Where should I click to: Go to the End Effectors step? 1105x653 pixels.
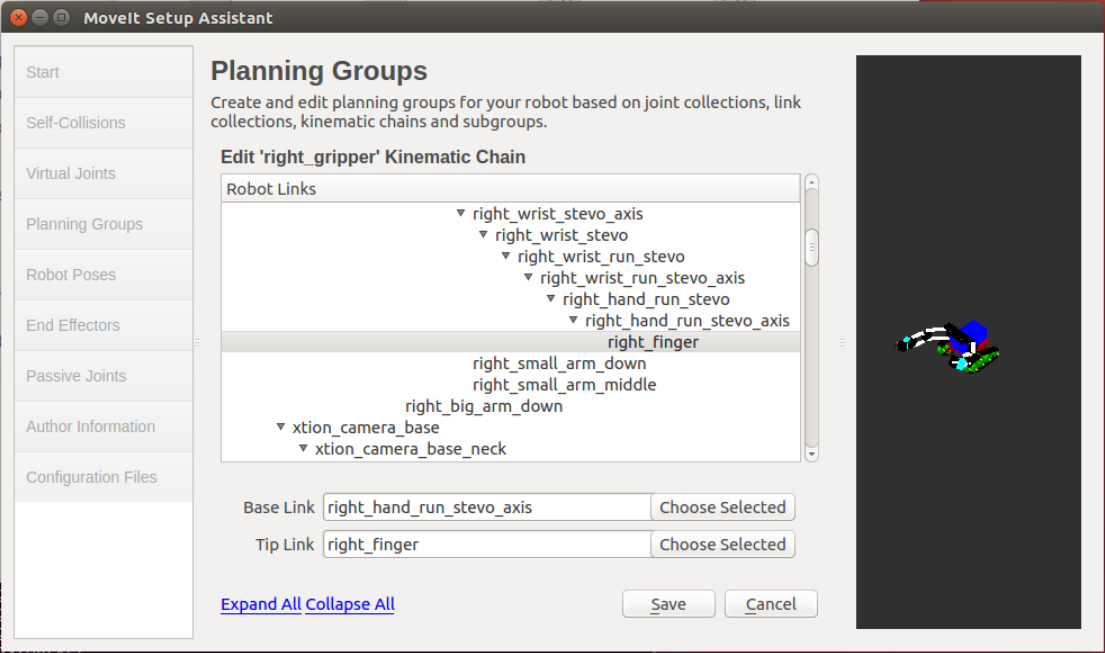coord(104,325)
